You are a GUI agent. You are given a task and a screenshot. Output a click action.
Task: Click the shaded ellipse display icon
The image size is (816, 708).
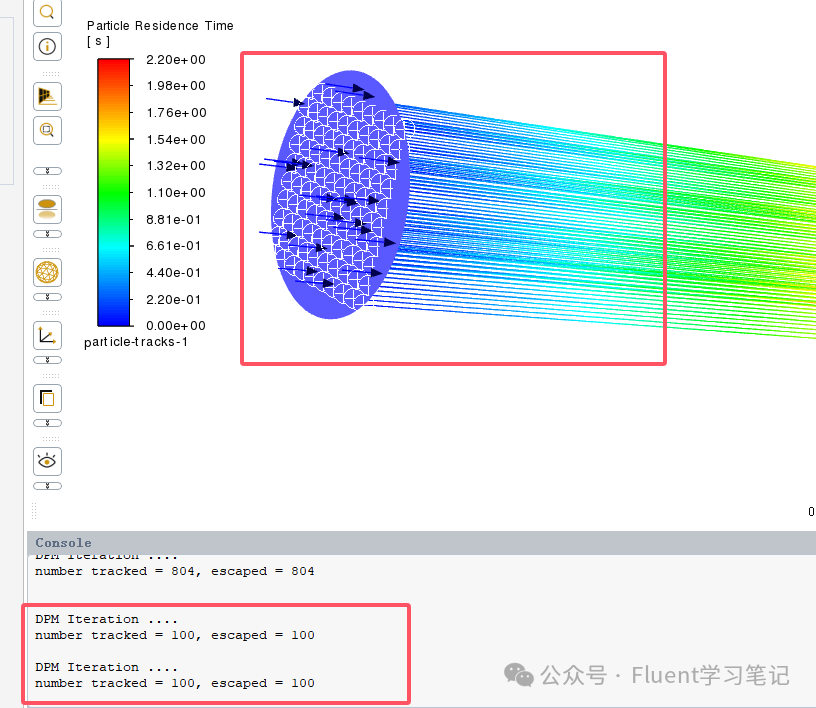click(47, 209)
